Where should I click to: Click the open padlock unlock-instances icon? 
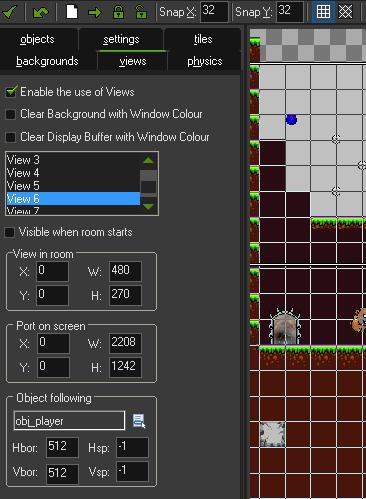[141, 12]
